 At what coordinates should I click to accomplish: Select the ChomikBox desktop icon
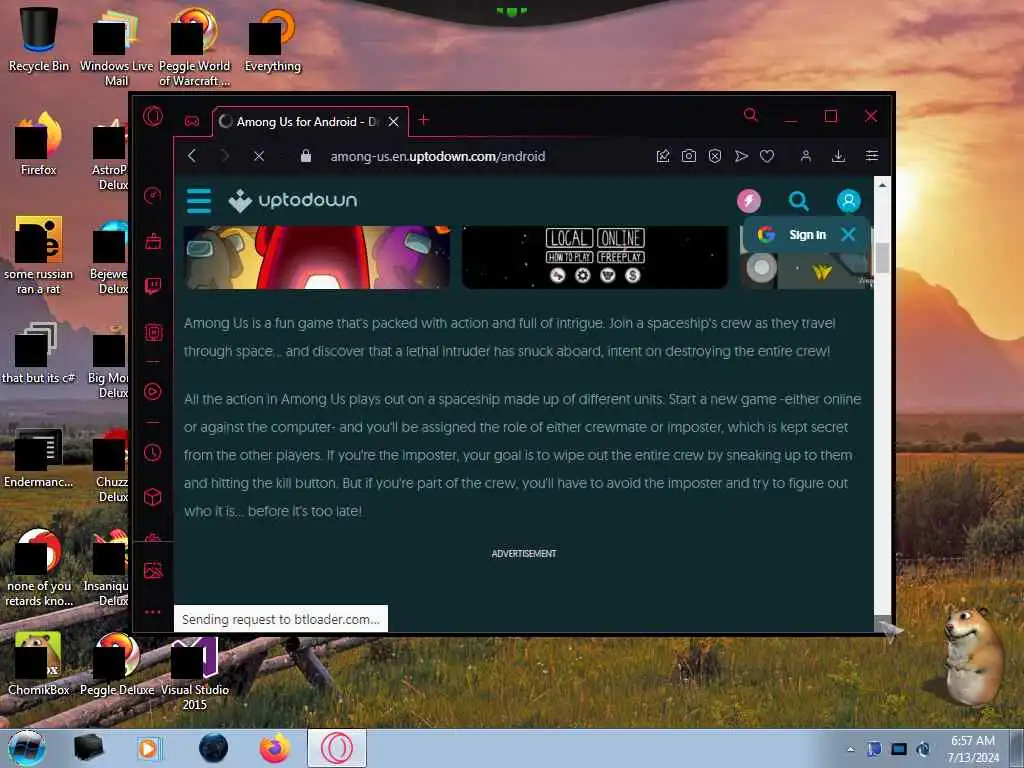[x=39, y=663]
